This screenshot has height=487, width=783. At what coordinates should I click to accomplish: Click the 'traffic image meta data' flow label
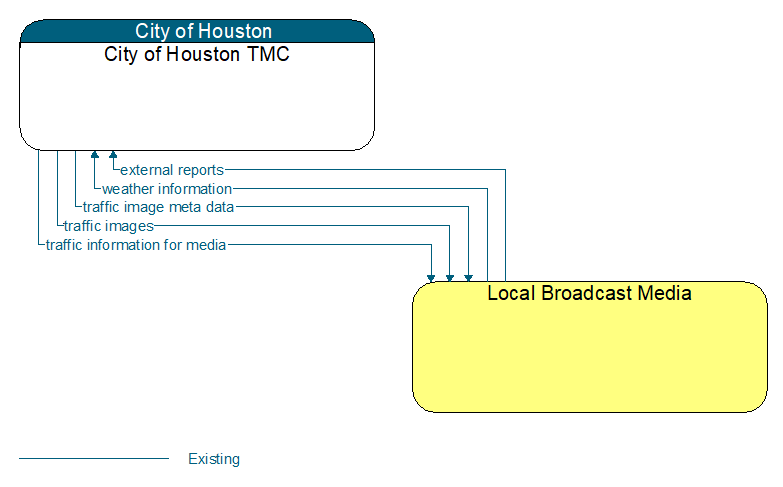pos(158,207)
